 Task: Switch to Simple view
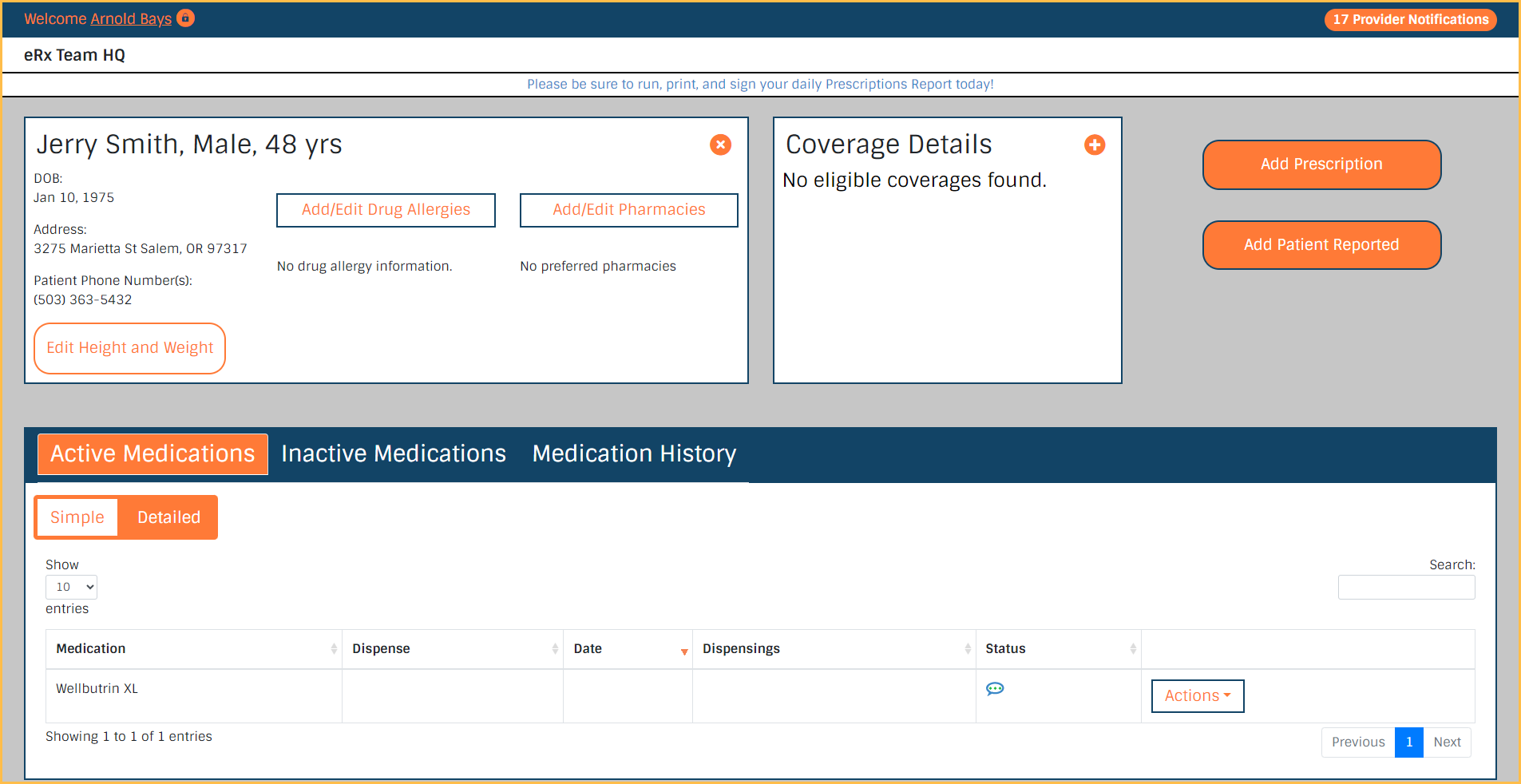(77, 517)
